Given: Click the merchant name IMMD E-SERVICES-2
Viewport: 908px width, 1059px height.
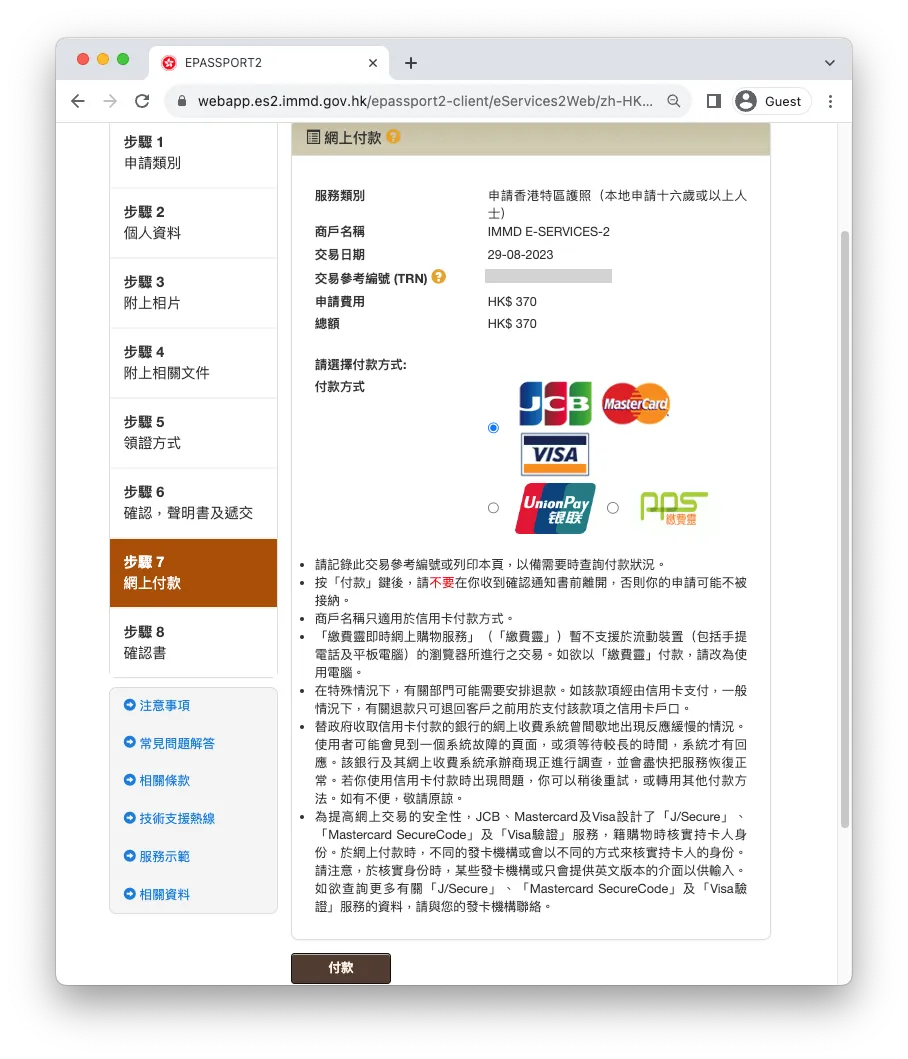Looking at the screenshot, I should click(x=549, y=232).
